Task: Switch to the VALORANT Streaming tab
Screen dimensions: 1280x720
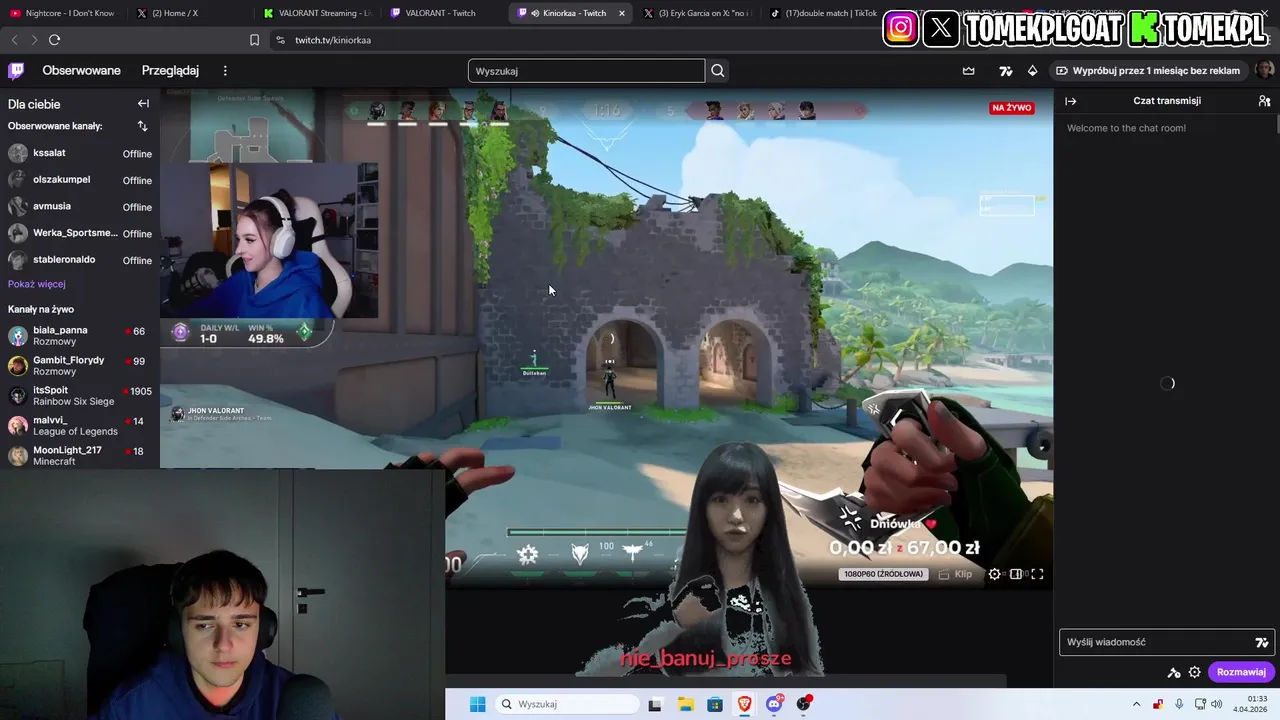Action: (x=317, y=13)
